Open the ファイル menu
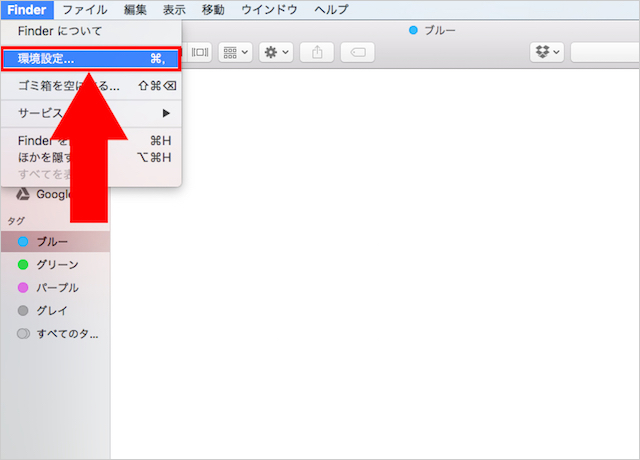 click(x=85, y=9)
